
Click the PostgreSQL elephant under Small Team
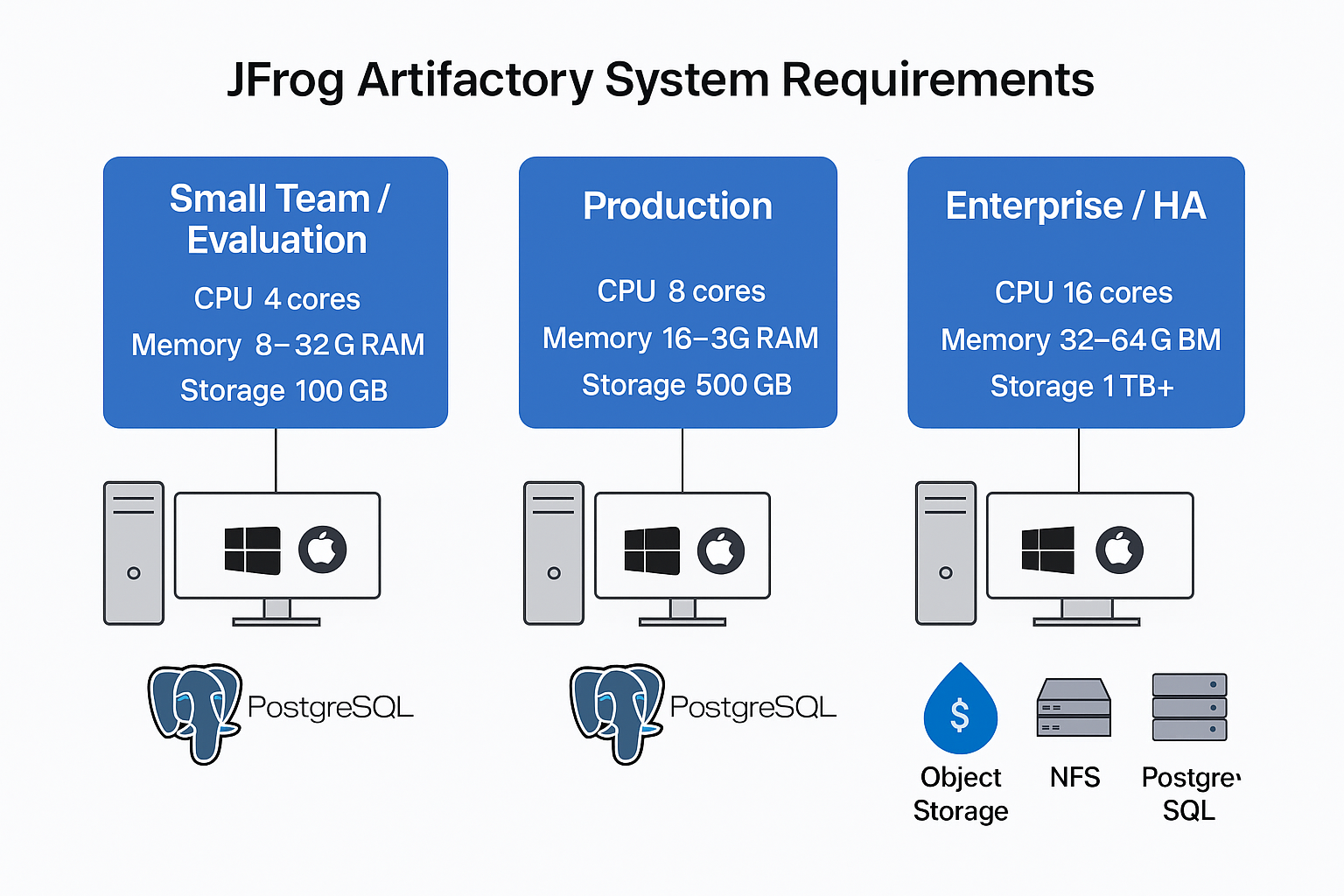click(x=195, y=711)
